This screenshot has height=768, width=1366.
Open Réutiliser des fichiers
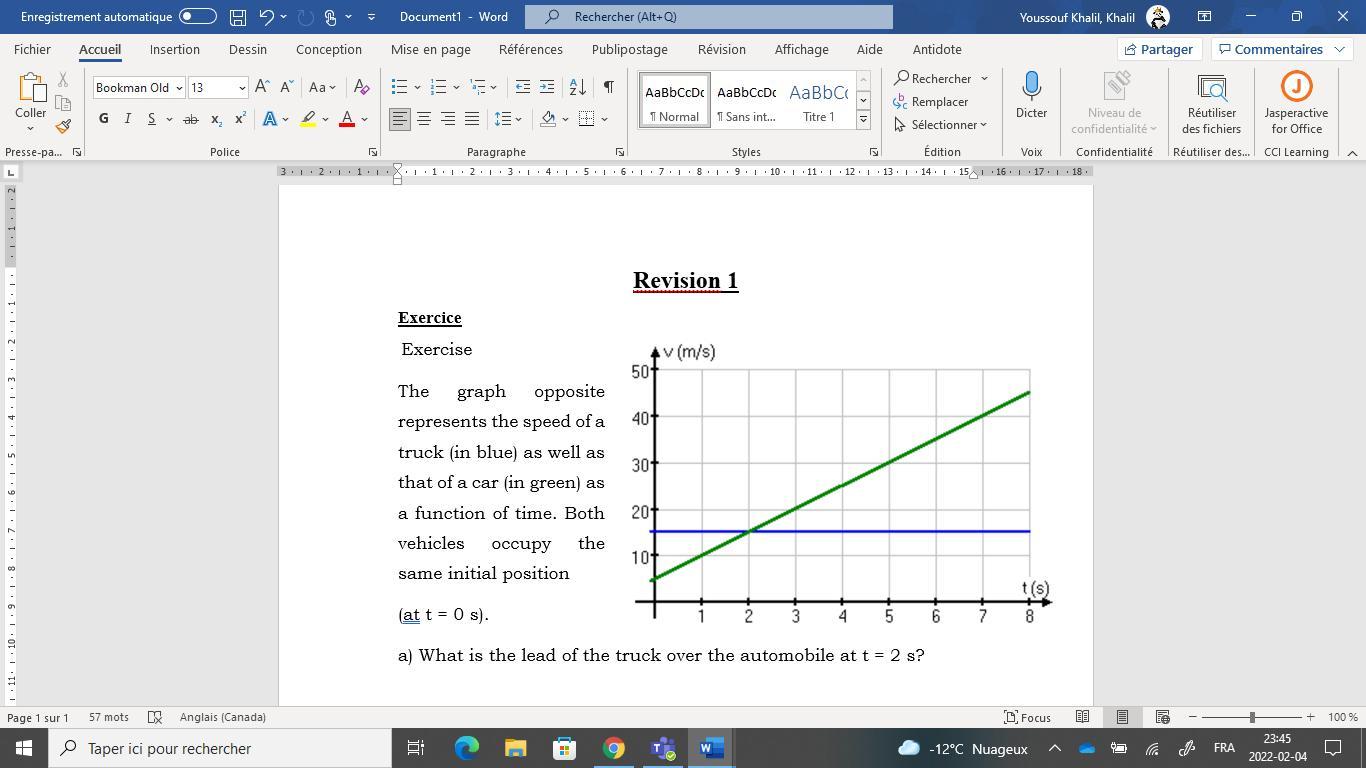1211,104
